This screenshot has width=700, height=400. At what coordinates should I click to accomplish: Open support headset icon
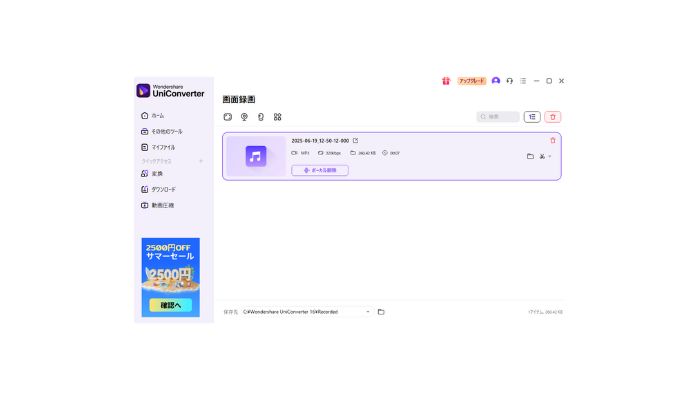(x=510, y=81)
